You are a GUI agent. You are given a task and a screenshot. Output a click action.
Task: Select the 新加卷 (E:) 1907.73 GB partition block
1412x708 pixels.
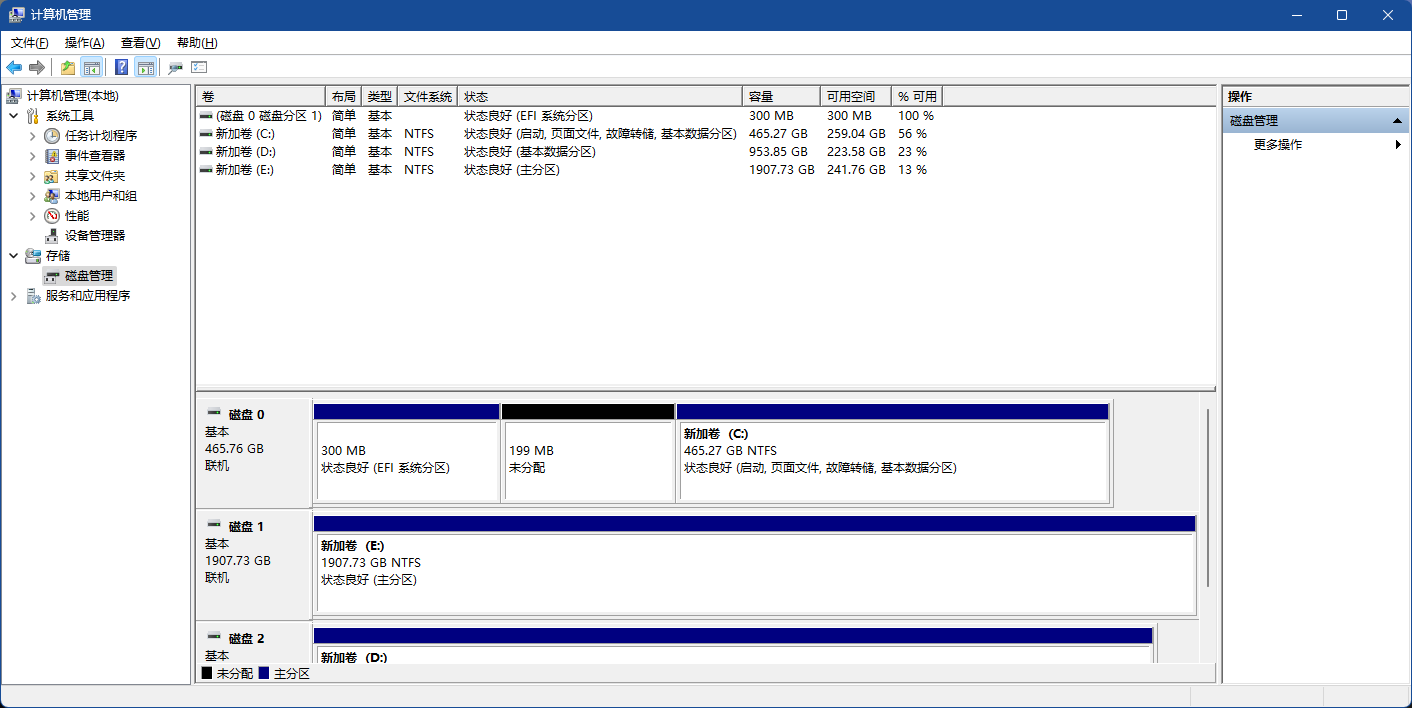point(755,565)
